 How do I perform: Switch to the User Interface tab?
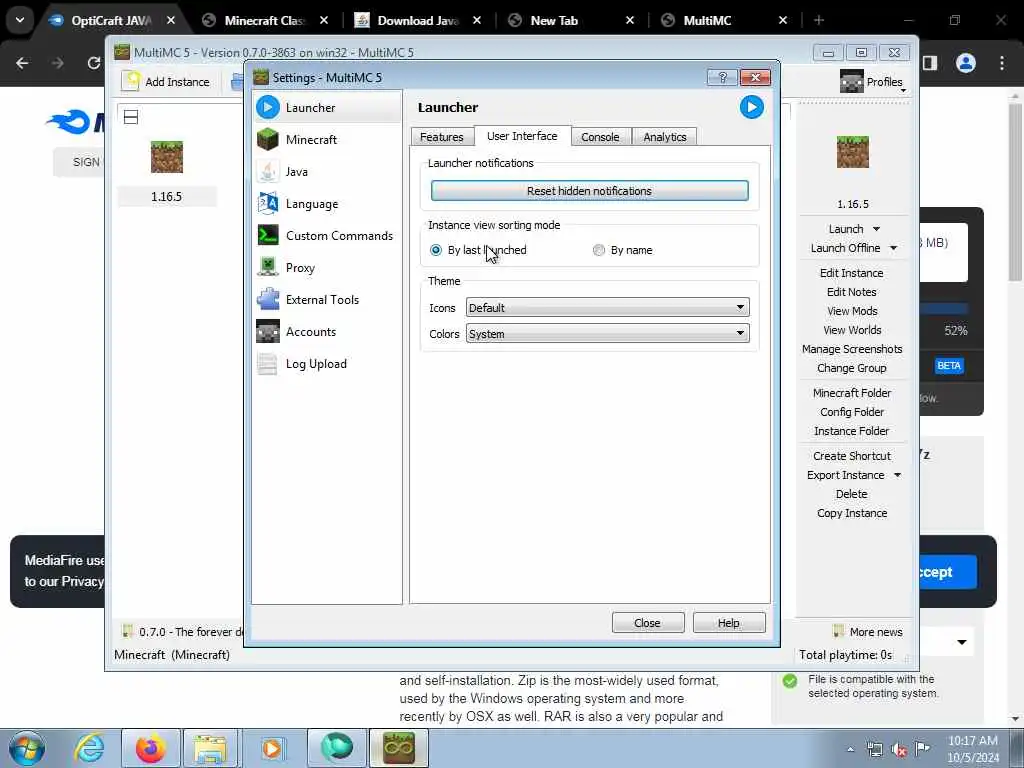[522, 136]
